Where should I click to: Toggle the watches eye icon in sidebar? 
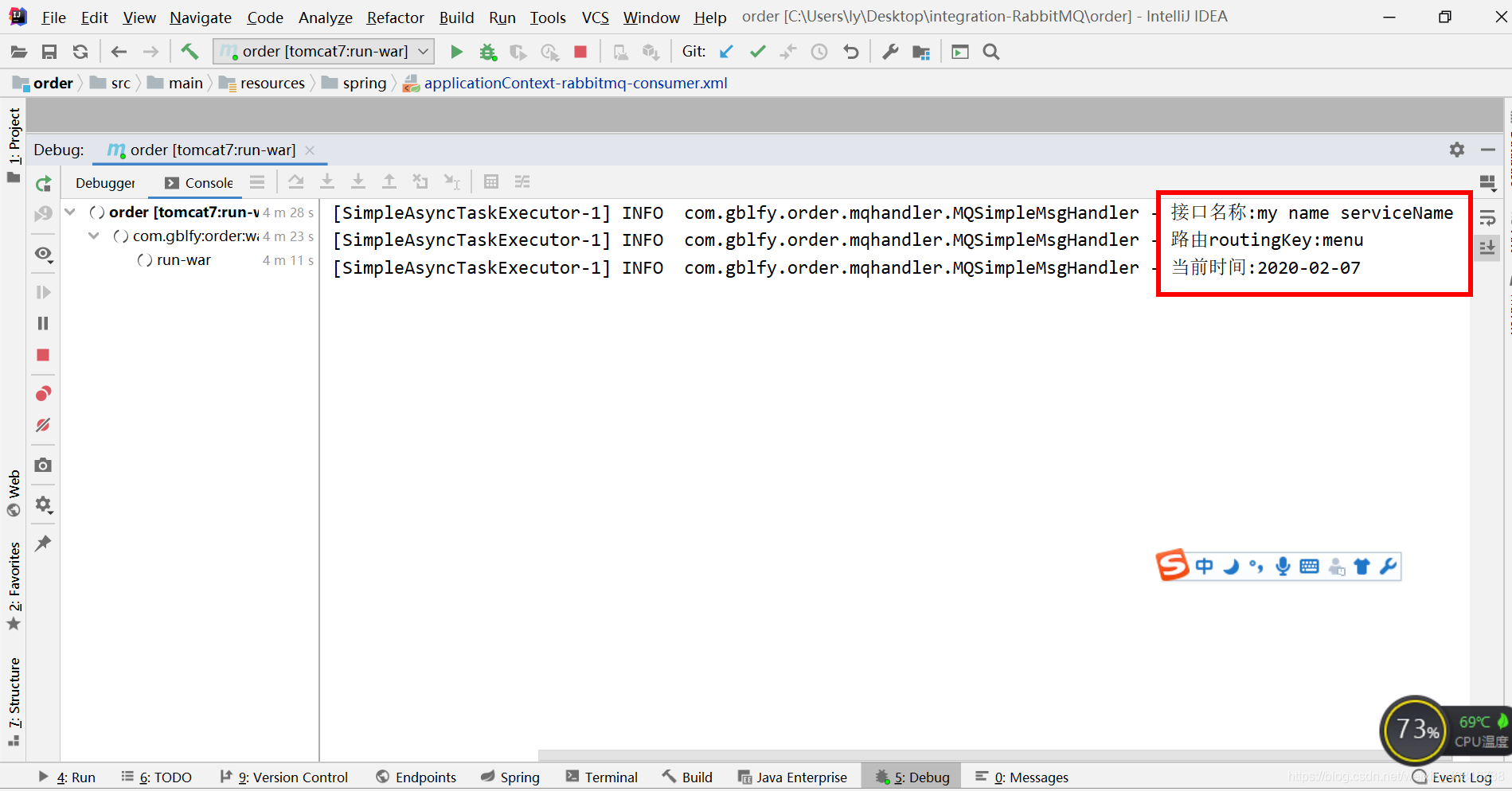pos(43,254)
